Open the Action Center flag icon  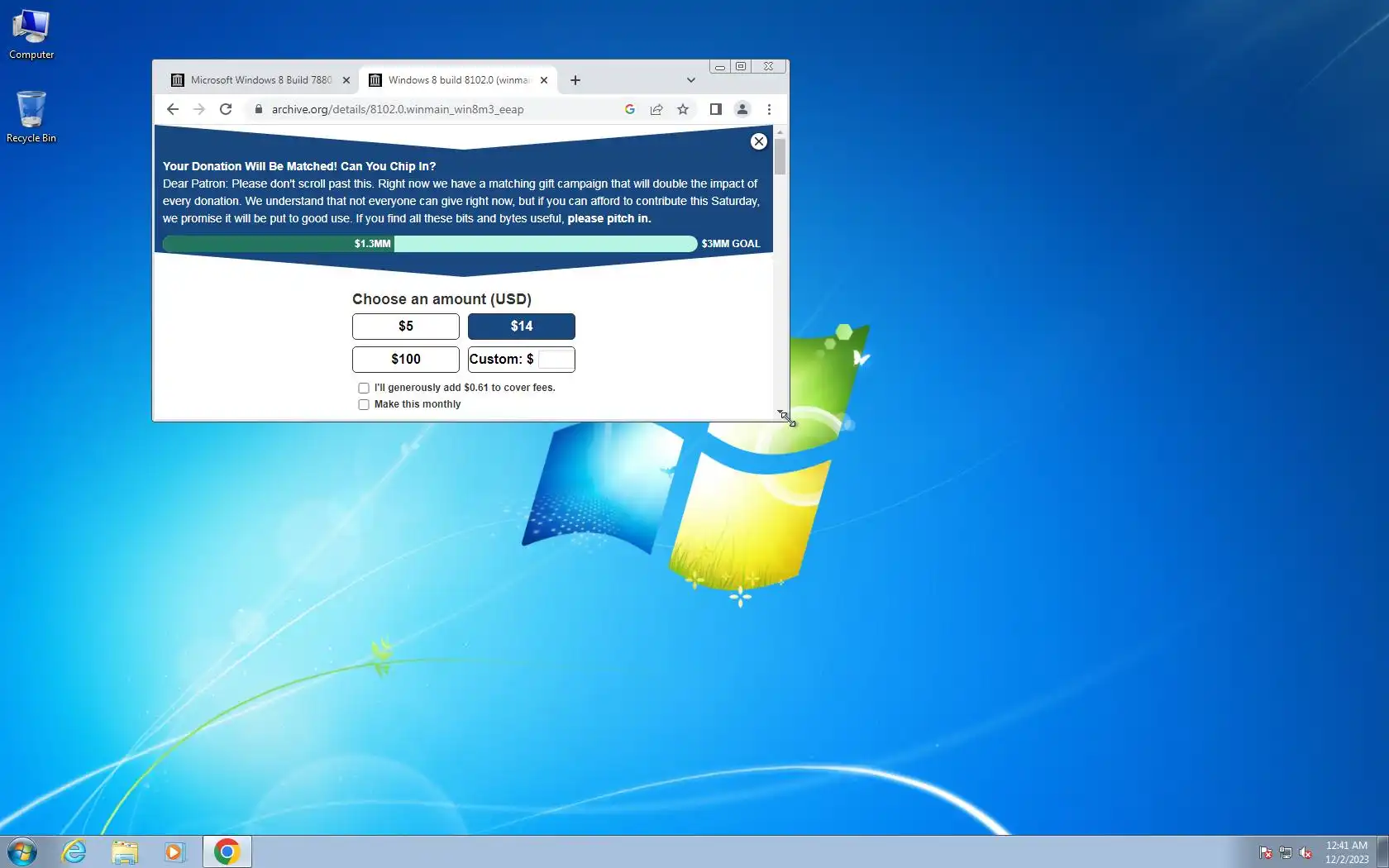pos(1266,852)
